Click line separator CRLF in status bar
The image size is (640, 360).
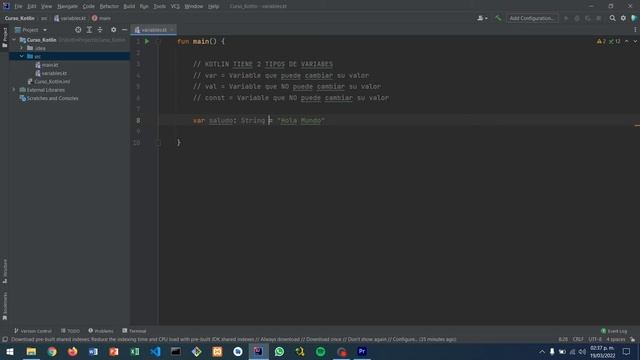pyautogui.click(x=578, y=339)
